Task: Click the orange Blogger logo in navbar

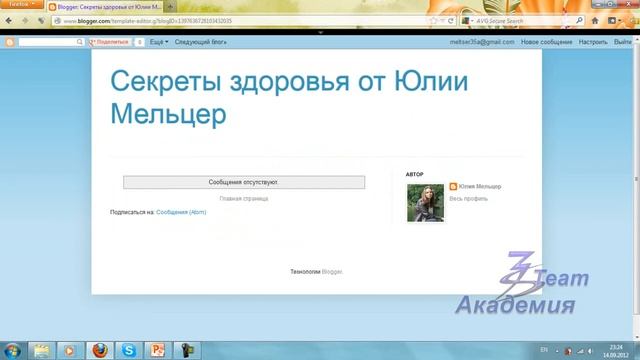Action: (10, 42)
